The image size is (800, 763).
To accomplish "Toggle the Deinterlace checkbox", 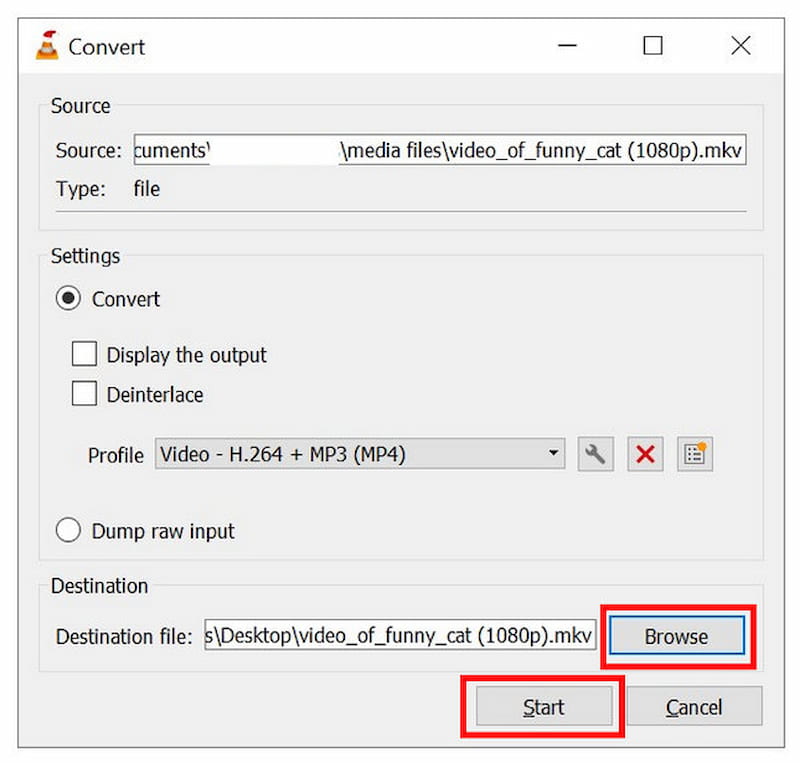I will (85, 395).
